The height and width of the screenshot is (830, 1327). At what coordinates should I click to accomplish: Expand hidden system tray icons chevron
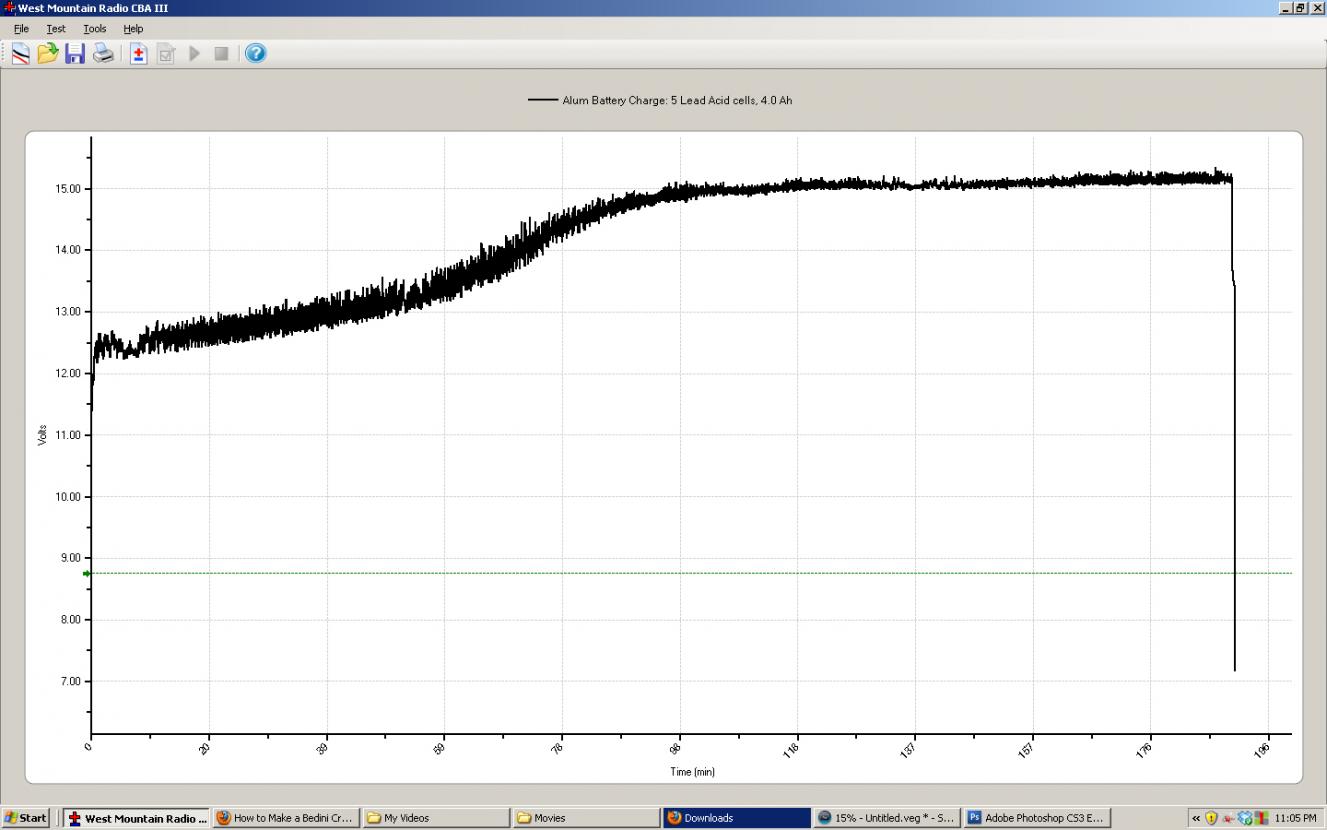coord(1196,818)
